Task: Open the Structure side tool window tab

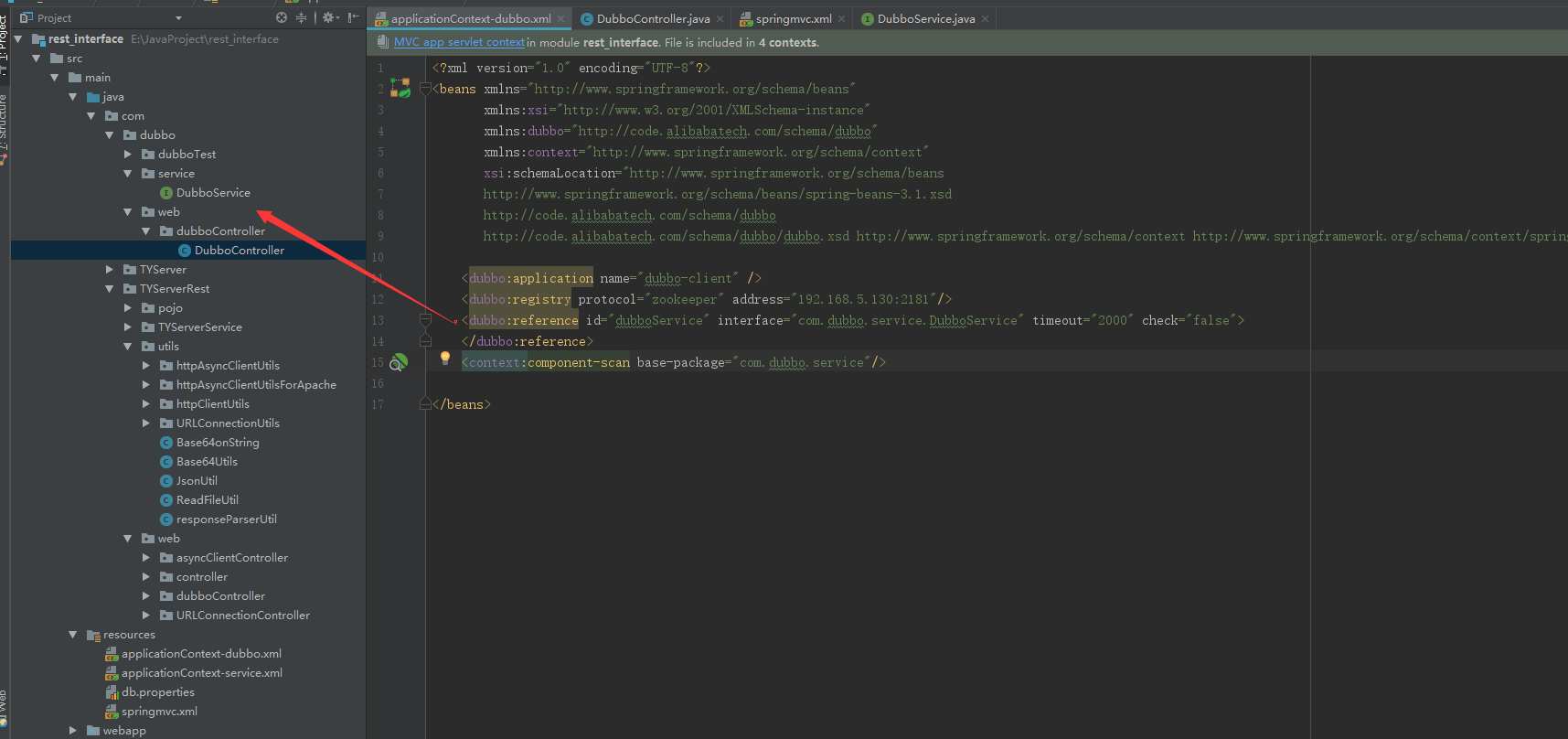Action: (x=4, y=128)
